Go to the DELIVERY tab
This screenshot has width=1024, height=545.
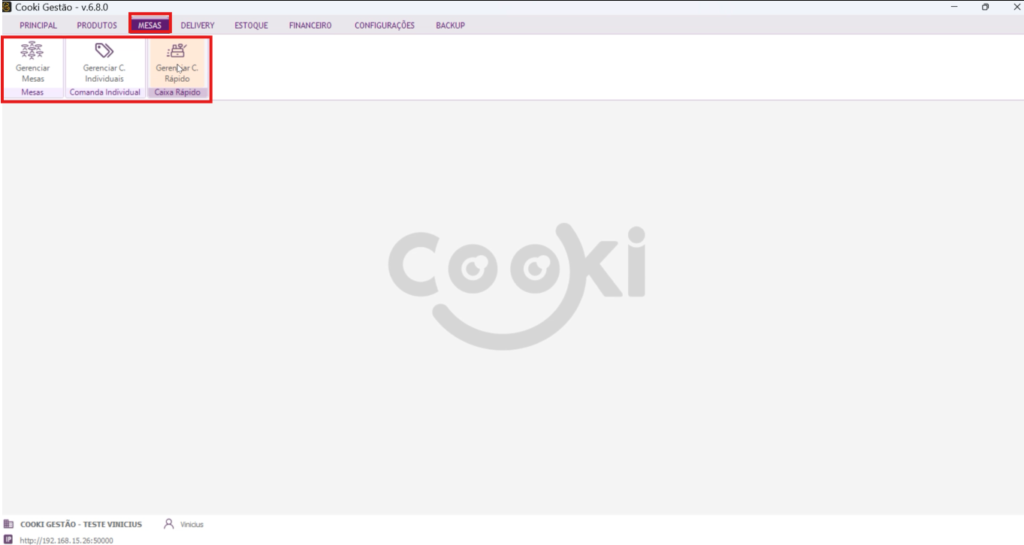tap(197, 25)
